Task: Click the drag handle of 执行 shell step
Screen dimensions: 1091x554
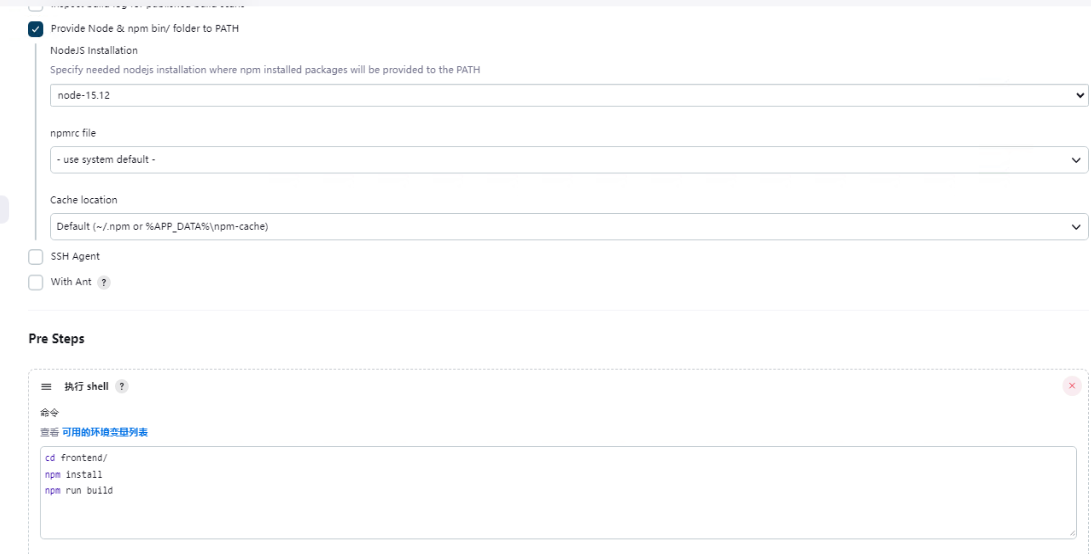Action: 45,387
